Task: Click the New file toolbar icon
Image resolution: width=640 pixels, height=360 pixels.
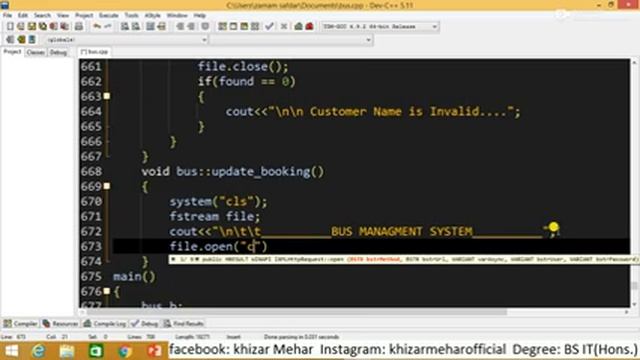Action: [x=10, y=27]
